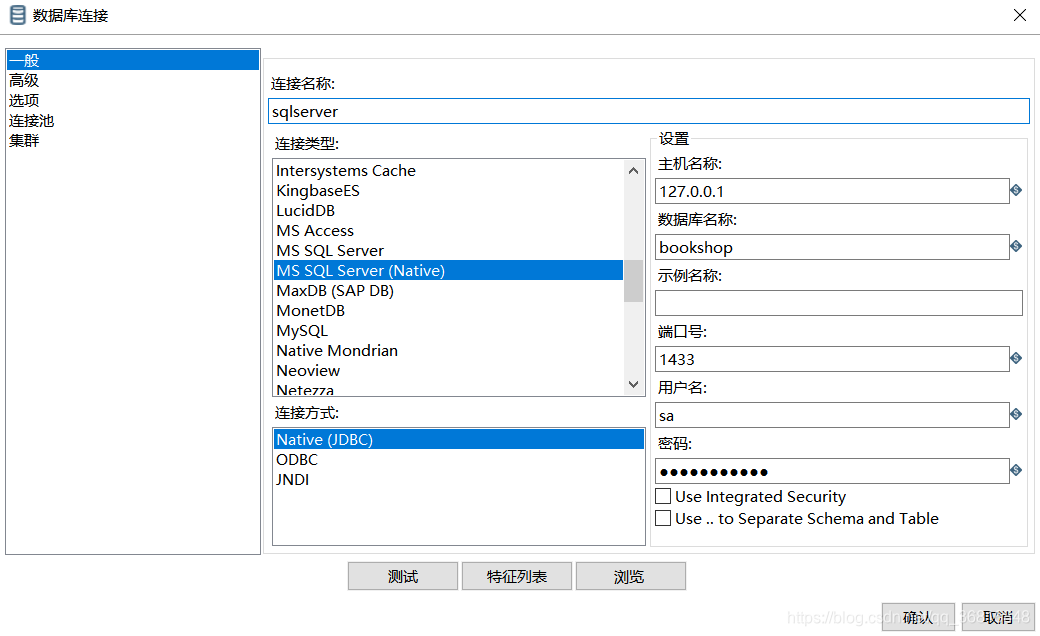Choose ODBC connection method
This screenshot has width=1040, height=636.
[x=296, y=459]
